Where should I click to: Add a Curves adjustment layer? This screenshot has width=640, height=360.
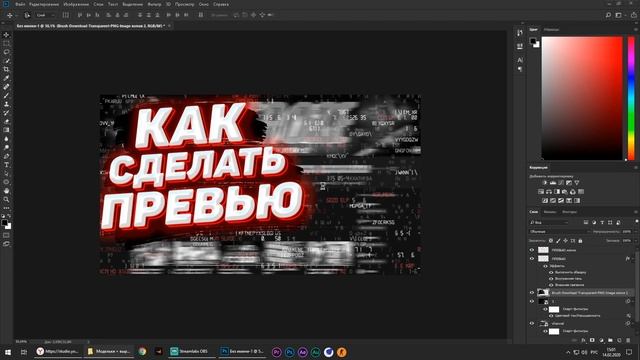click(561, 183)
